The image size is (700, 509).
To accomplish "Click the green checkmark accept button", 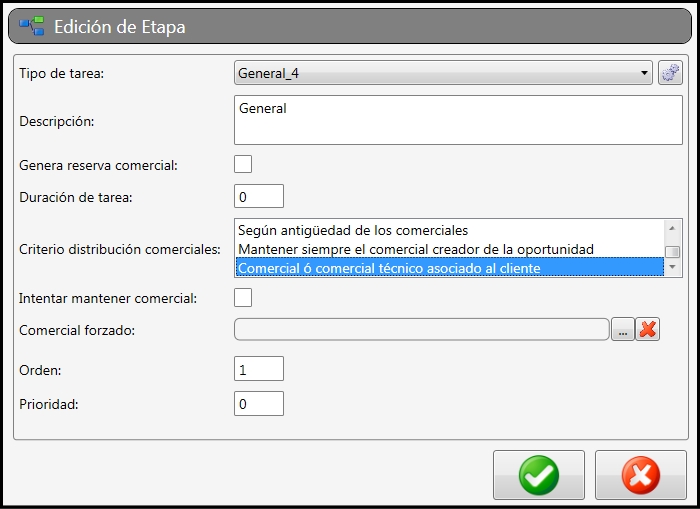I will click(539, 475).
